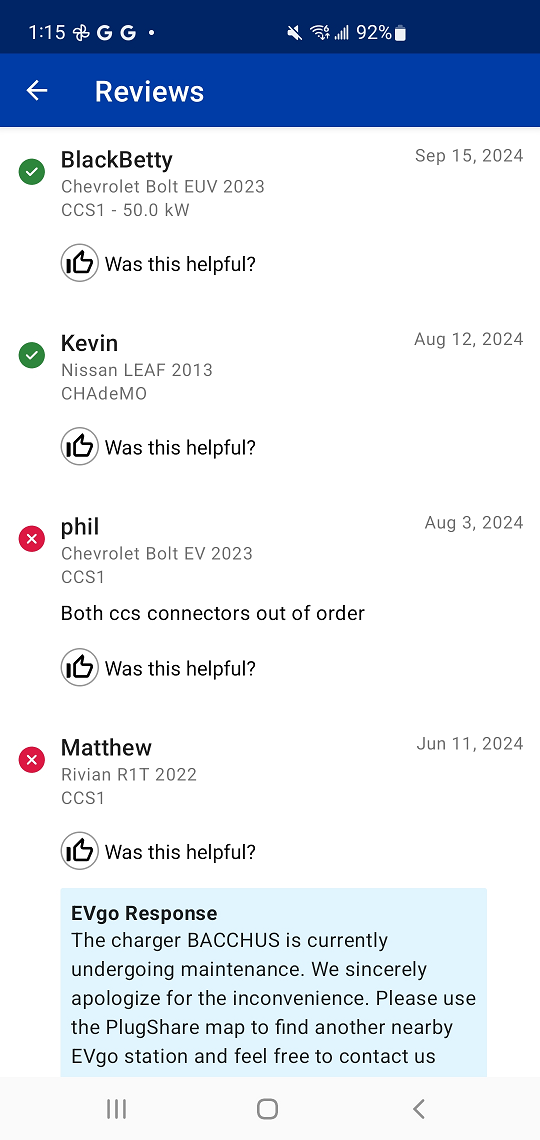Tap phil's comment about ccs connectors
The height and width of the screenshot is (1140, 540).
213,613
